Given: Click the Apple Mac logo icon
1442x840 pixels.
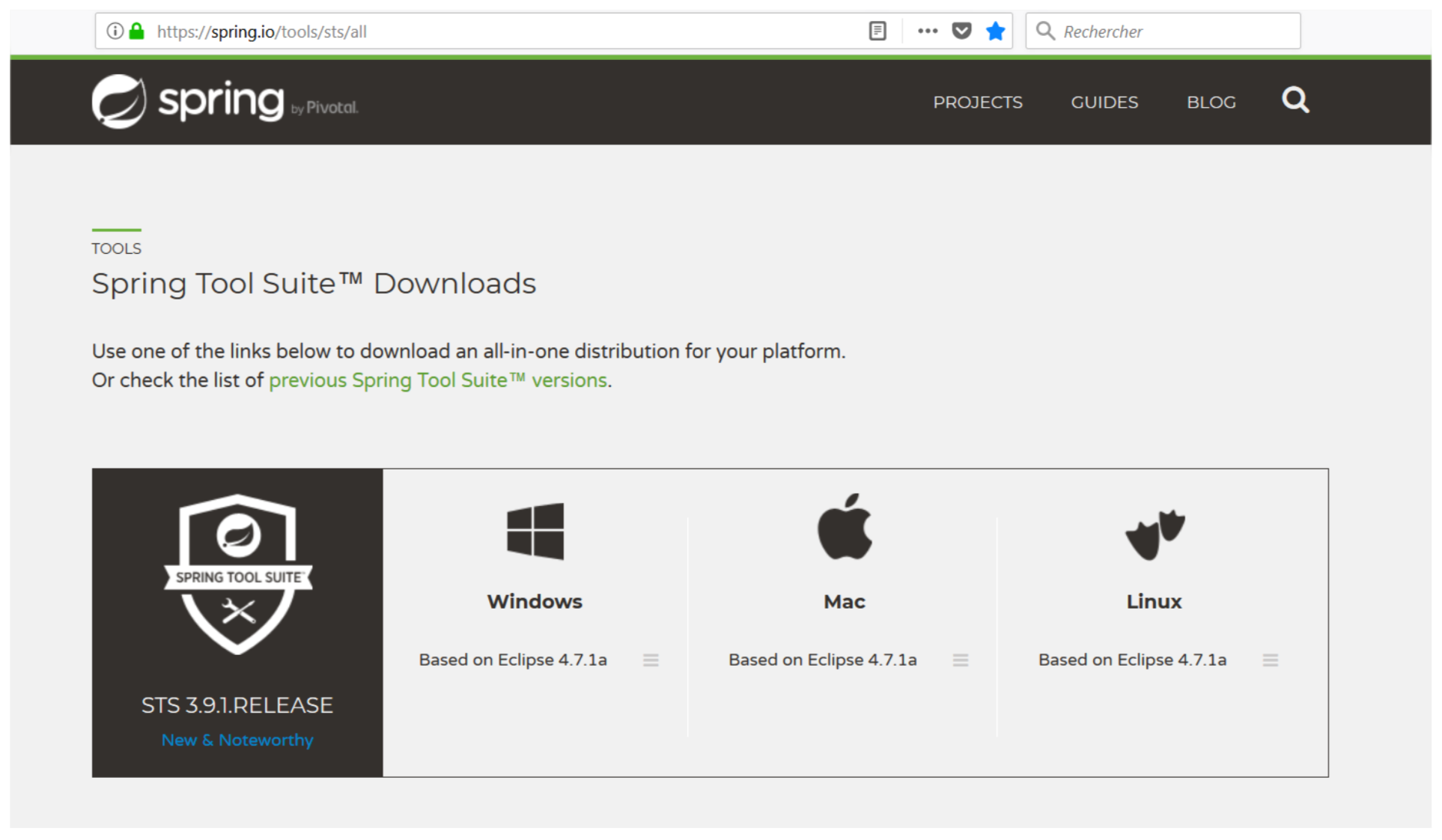Looking at the screenshot, I should tap(845, 526).
